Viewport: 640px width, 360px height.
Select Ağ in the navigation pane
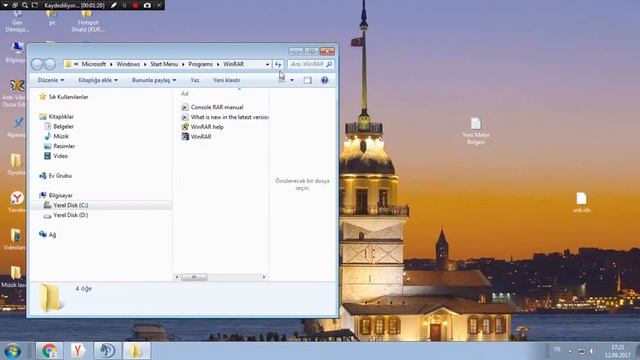click(x=47, y=235)
